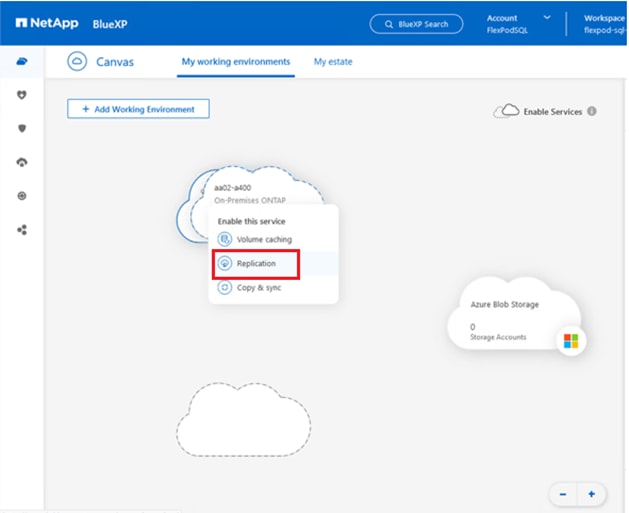Click the BlueXP product name
The image size is (629, 513).
[x=110, y=24]
